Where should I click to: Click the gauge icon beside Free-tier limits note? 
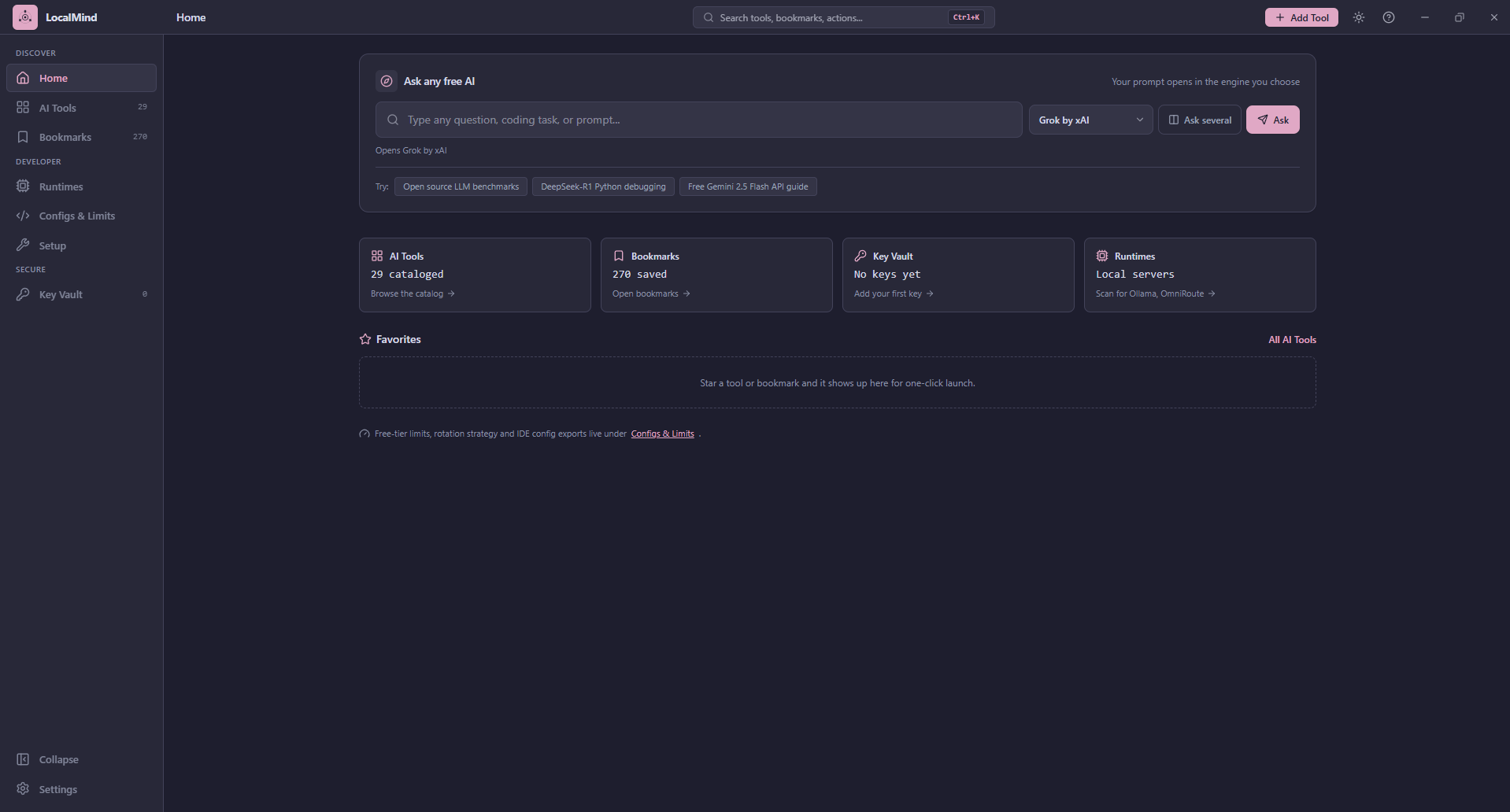365,434
